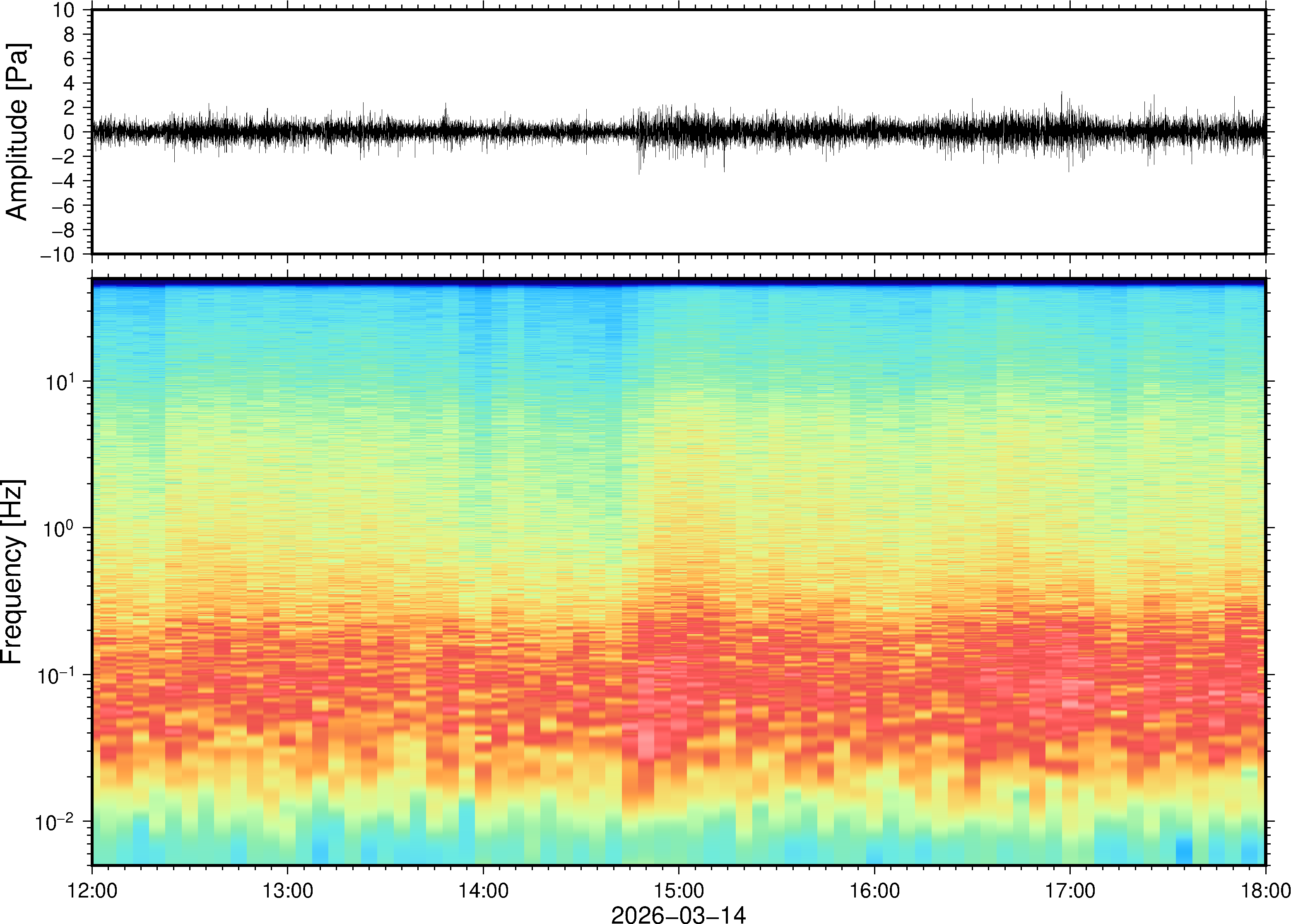Click the 10¹ frequency tick label
1291x924 pixels.
[60, 382]
